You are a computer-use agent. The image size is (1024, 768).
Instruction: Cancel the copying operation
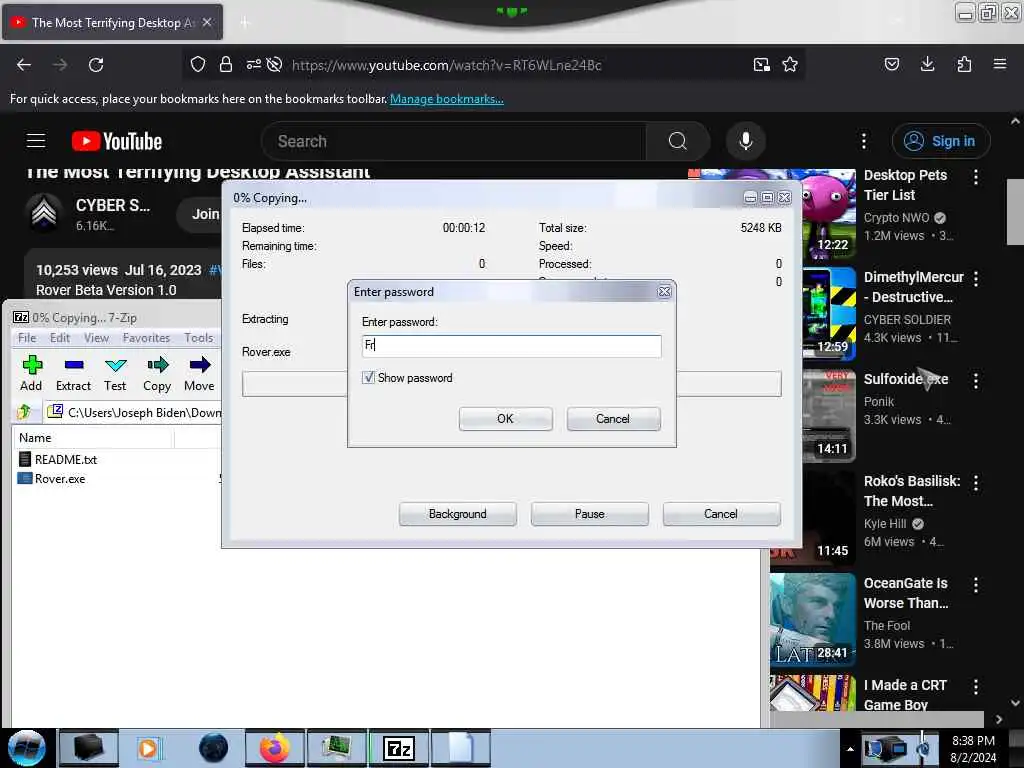[x=721, y=514]
